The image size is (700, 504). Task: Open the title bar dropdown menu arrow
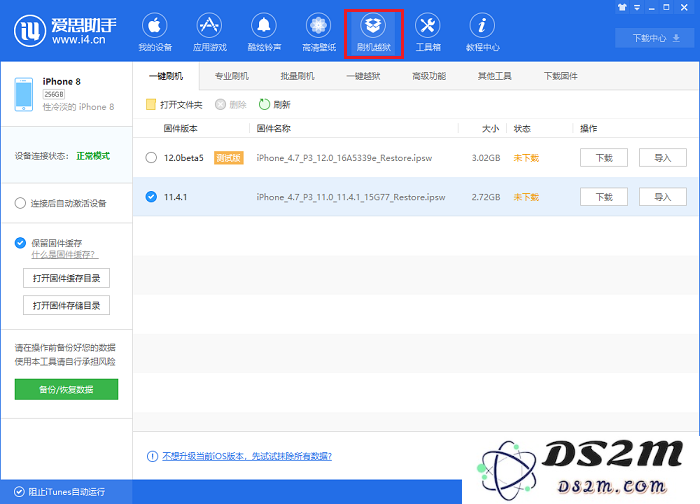[637, 8]
